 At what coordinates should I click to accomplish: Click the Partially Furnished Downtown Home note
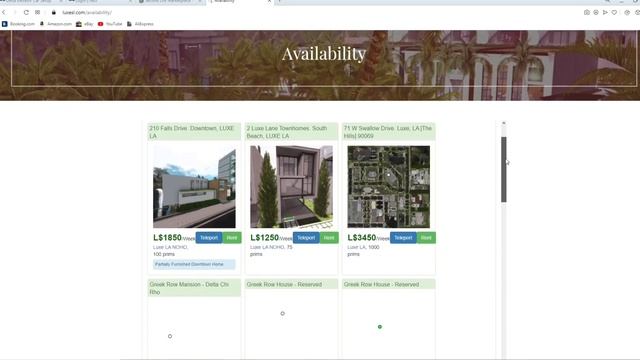194,264
